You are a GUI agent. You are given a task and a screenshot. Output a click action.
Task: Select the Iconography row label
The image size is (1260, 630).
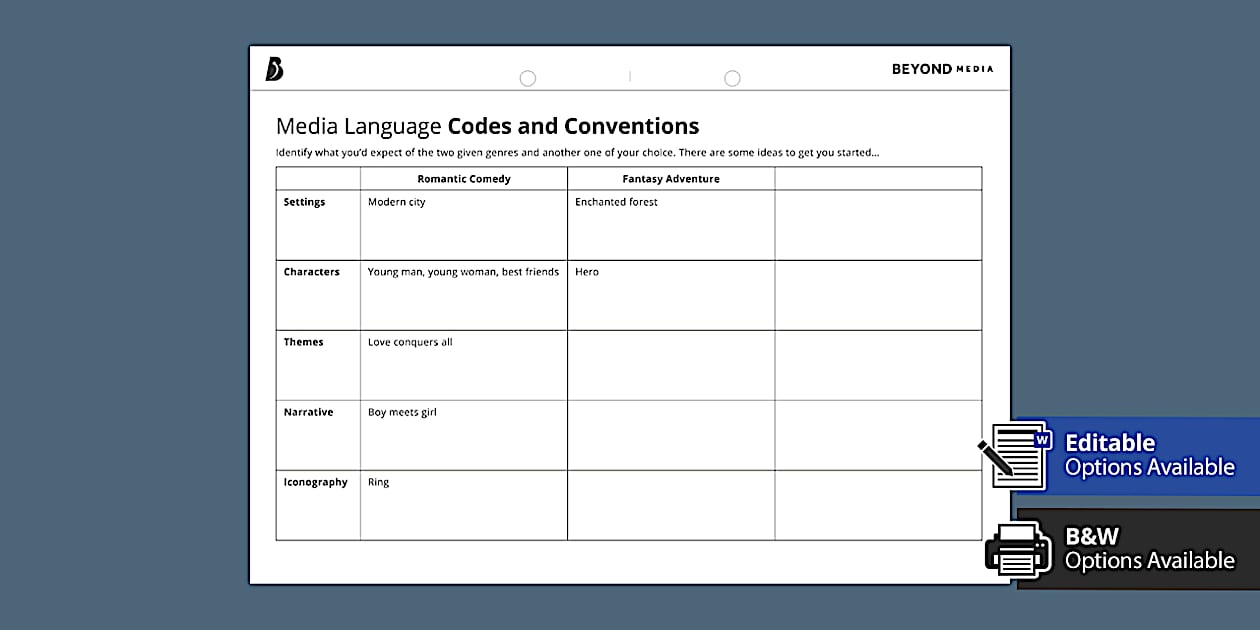pyautogui.click(x=315, y=482)
